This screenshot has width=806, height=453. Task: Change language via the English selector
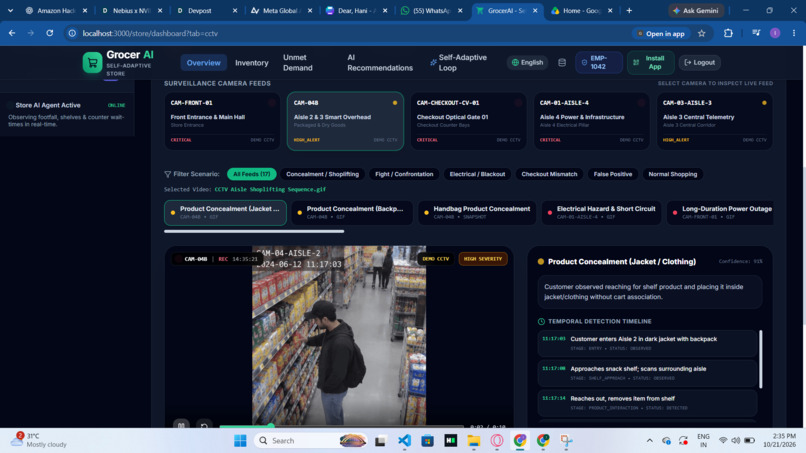pyautogui.click(x=527, y=63)
